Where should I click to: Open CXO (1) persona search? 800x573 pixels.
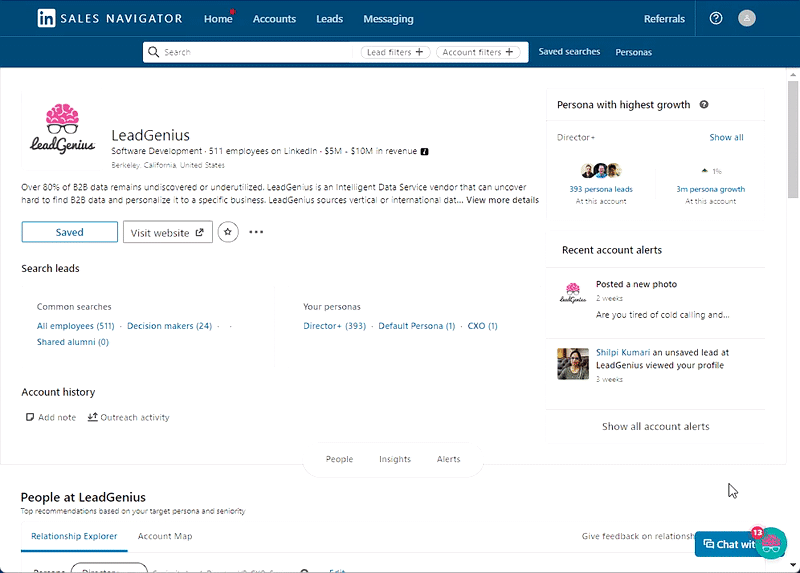pyautogui.click(x=483, y=326)
